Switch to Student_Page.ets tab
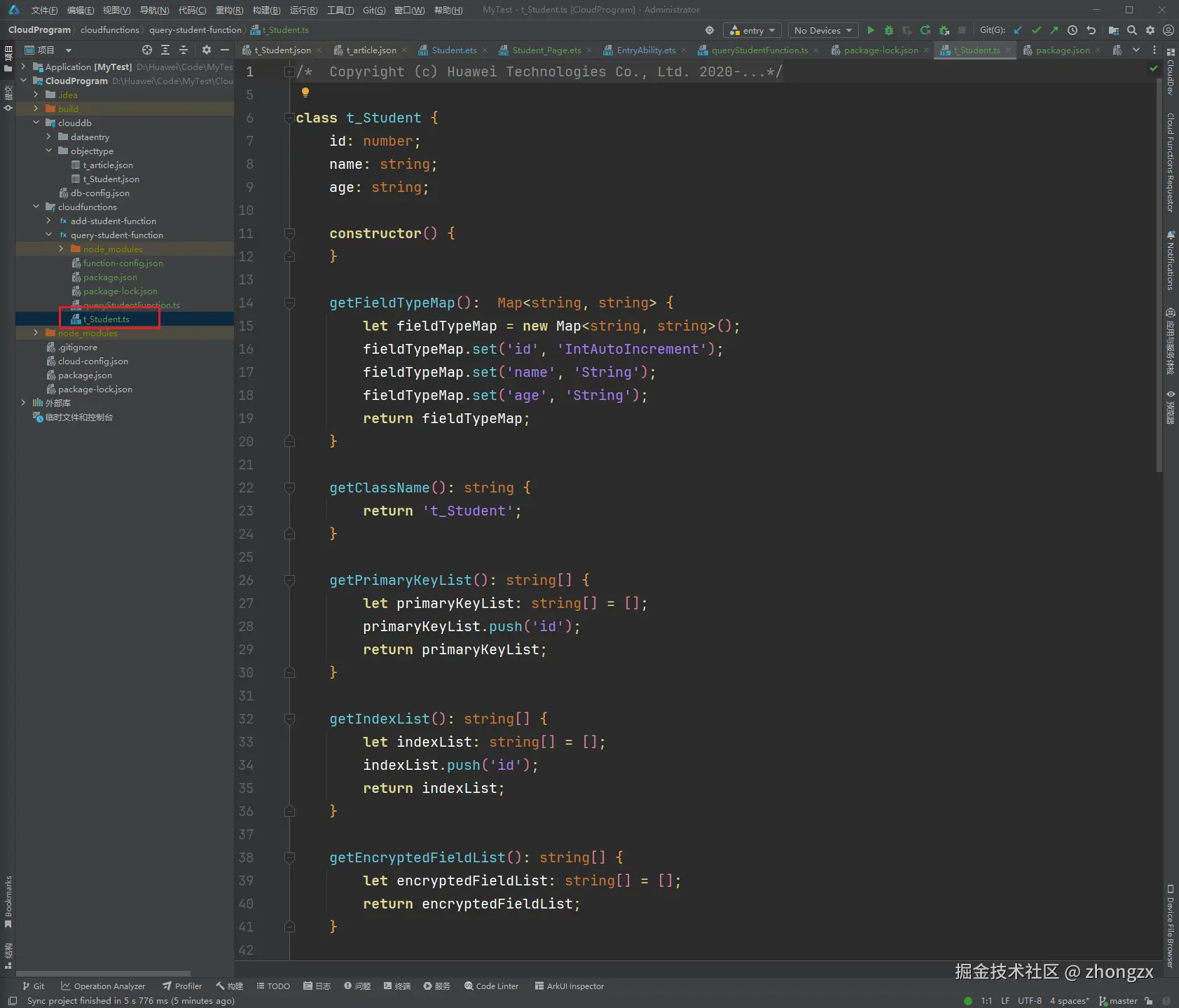 [546, 50]
